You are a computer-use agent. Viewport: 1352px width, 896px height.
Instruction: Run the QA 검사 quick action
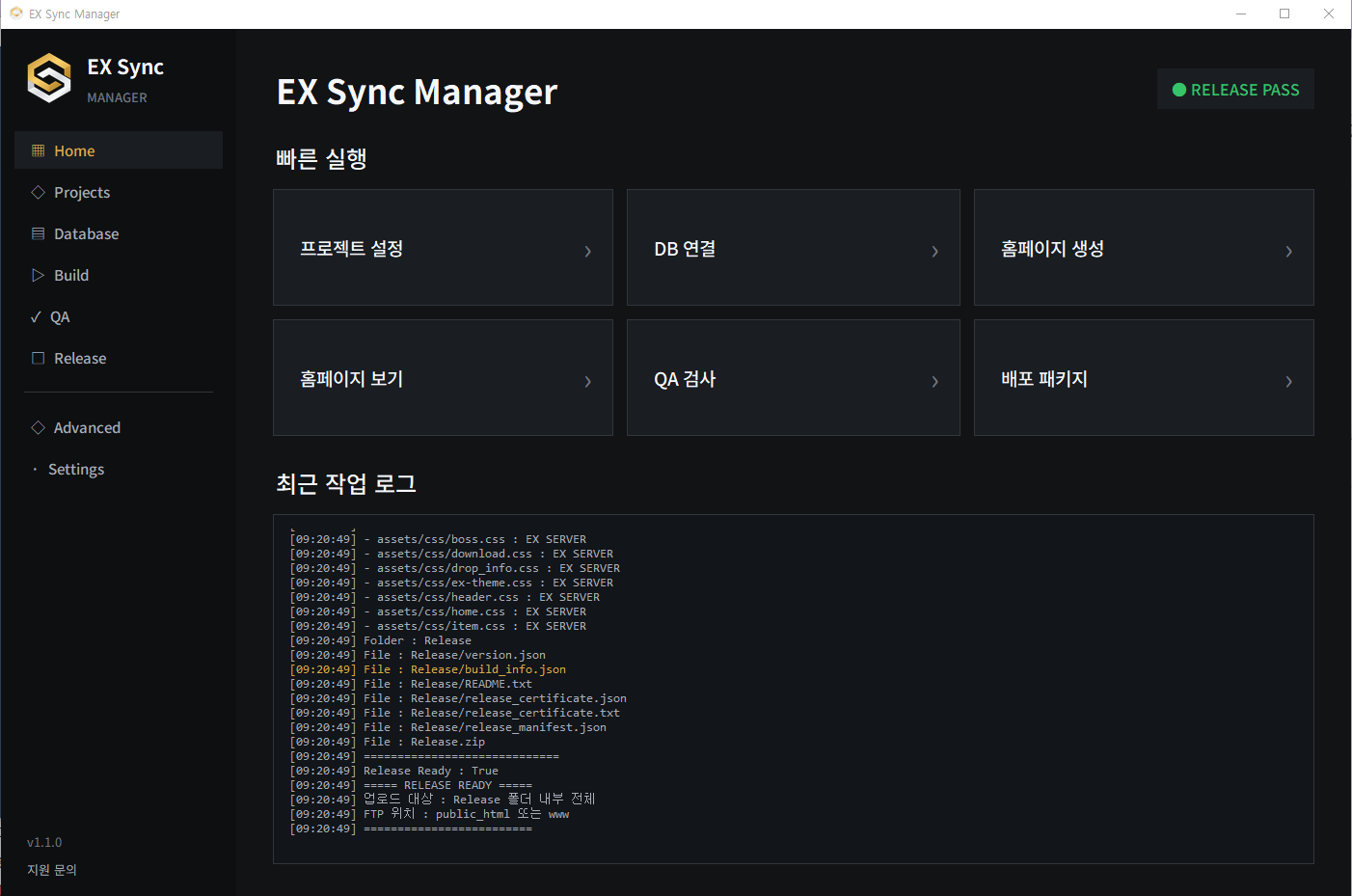coord(794,377)
